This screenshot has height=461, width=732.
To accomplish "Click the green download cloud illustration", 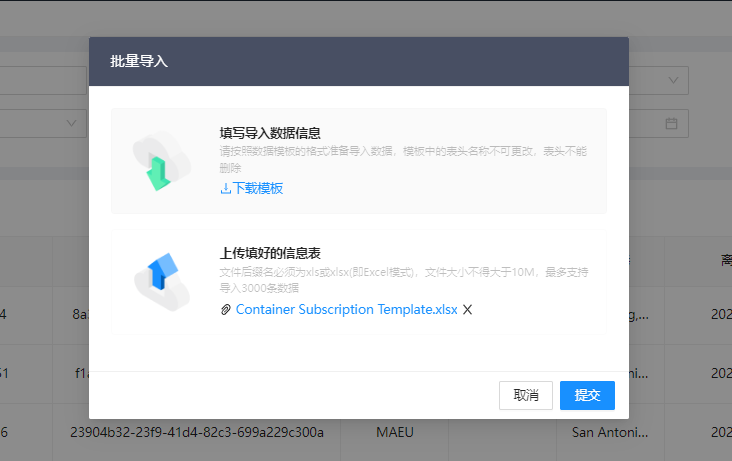I will [x=162, y=161].
